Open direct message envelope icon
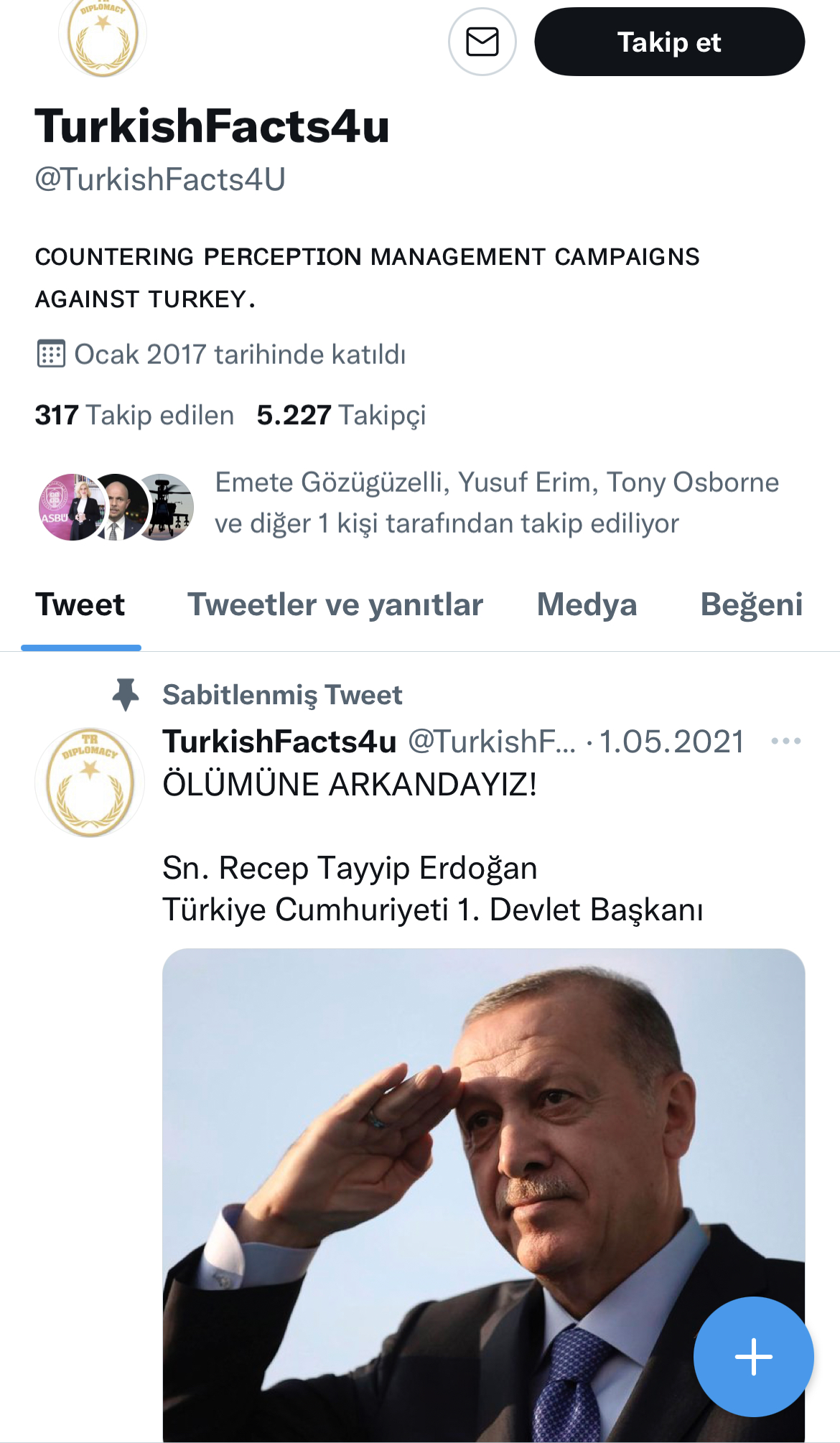 click(x=482, y=42)
